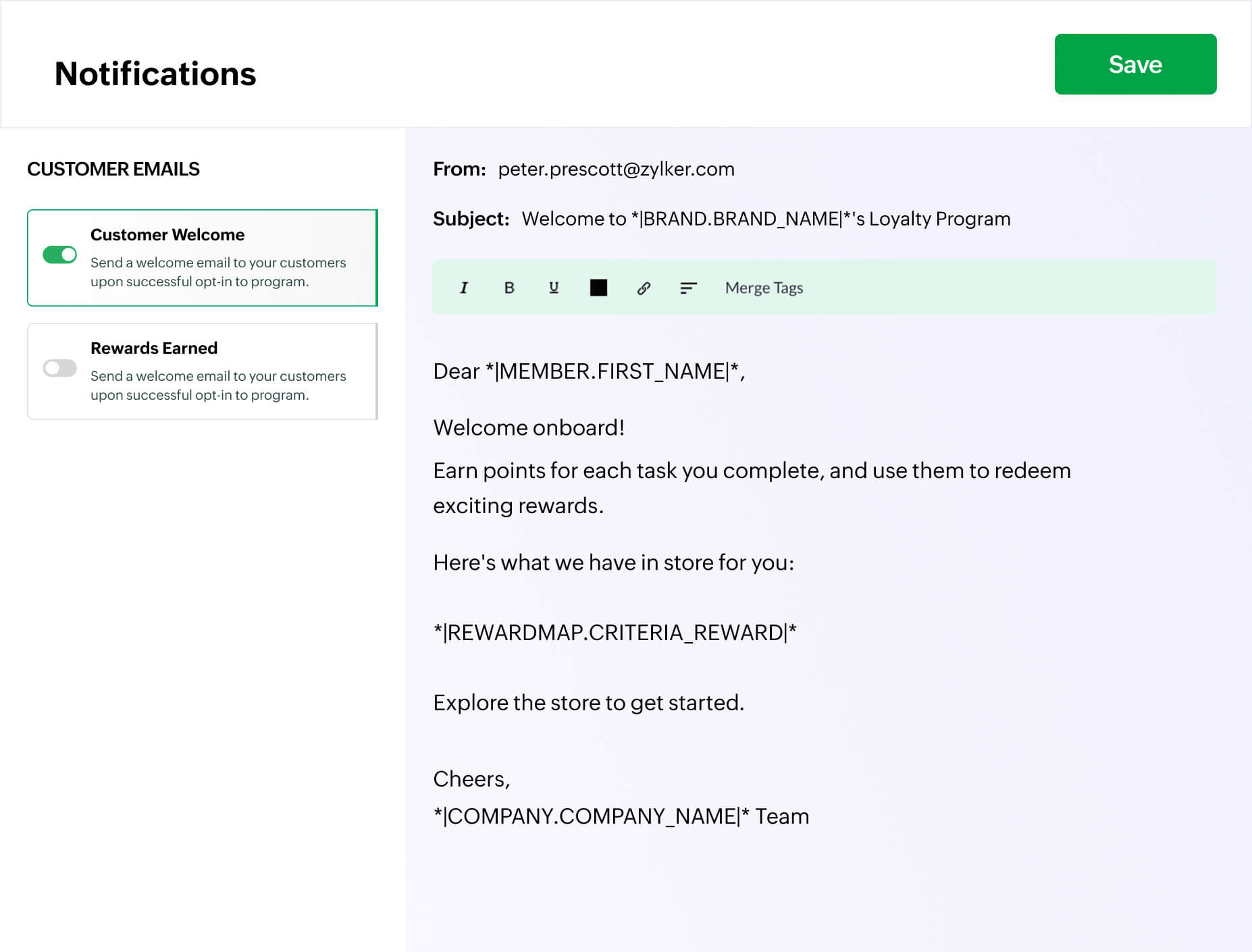Screen dimensions: 1252x952
Task: Enable the Rewards Earned email toggle
Action: click(60, 368)
